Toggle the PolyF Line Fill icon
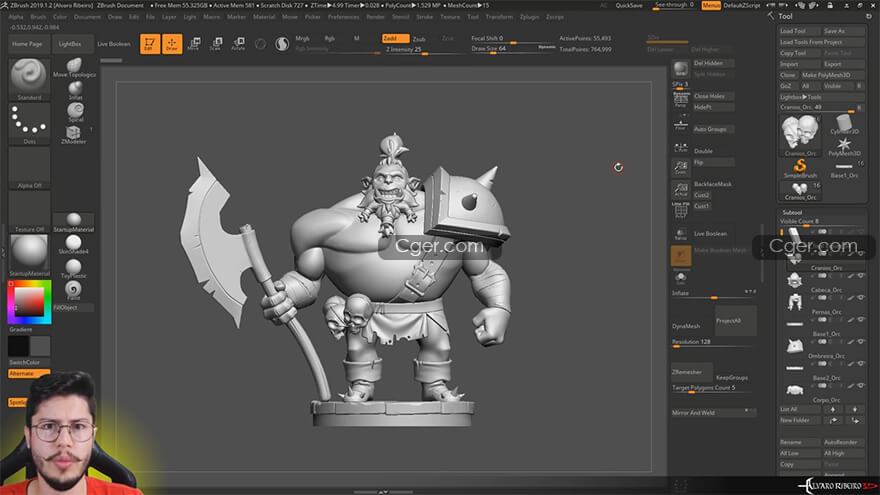 [680, 210]
